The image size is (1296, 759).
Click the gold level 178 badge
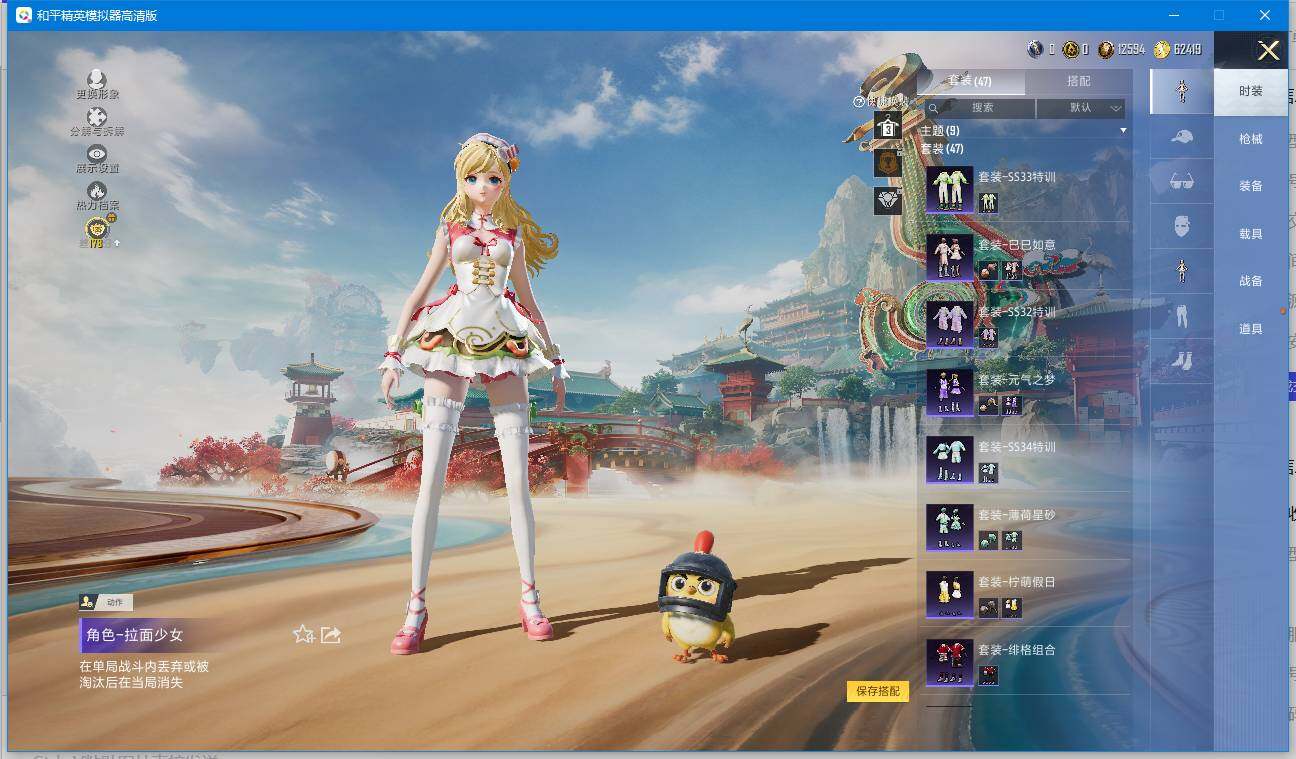pos(98,230)
